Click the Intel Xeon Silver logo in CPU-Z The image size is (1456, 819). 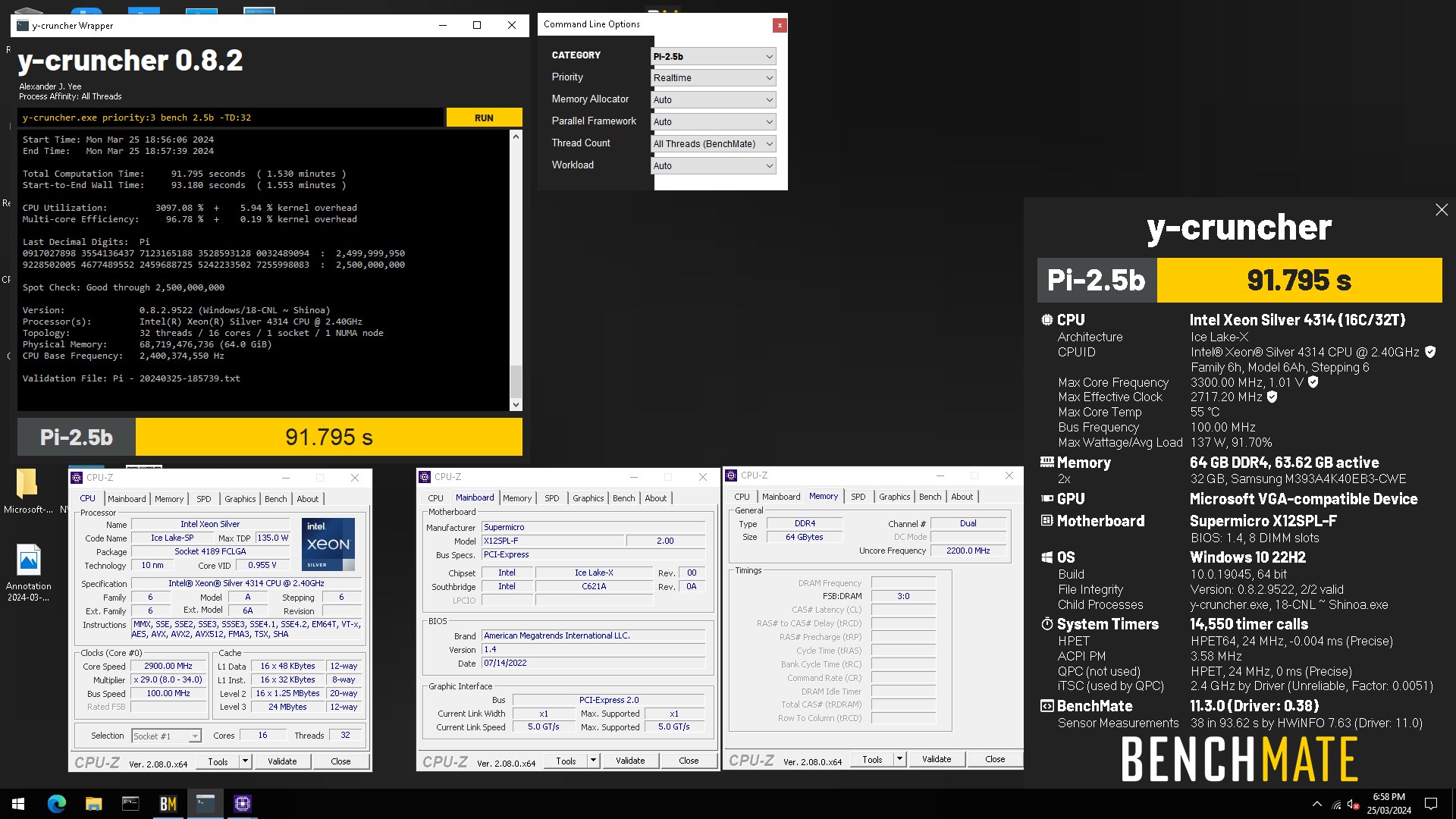[x=328, y=544]
